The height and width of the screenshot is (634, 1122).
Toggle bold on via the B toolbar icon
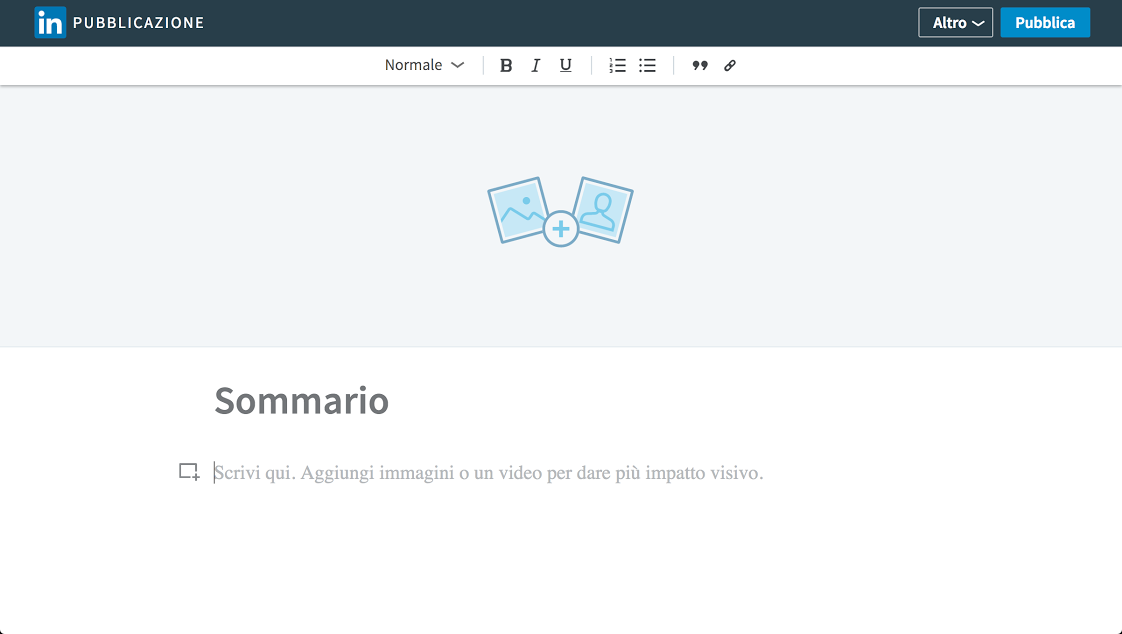click(x=506, y=65)
